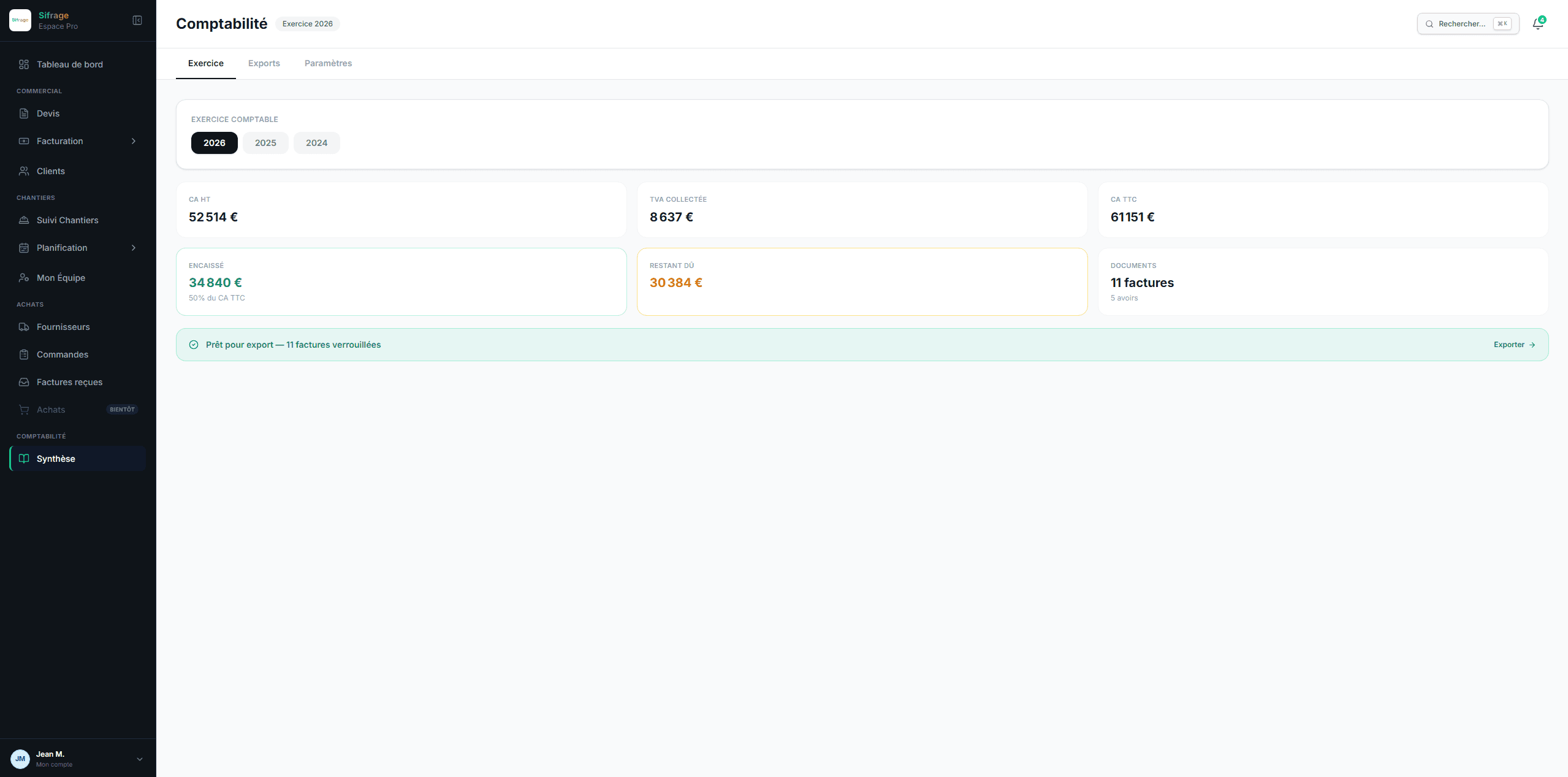
Task: Click the Devis document icon
Action: [24, 113]
